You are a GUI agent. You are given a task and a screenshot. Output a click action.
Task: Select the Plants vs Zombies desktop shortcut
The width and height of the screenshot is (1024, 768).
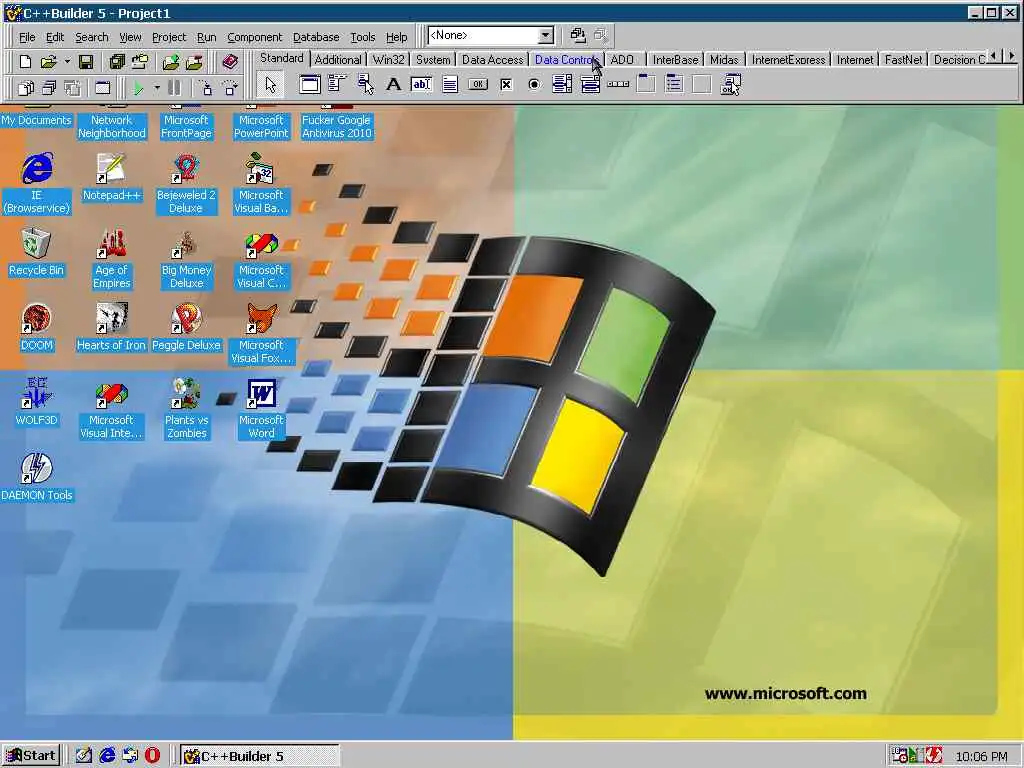pos(186,408)
